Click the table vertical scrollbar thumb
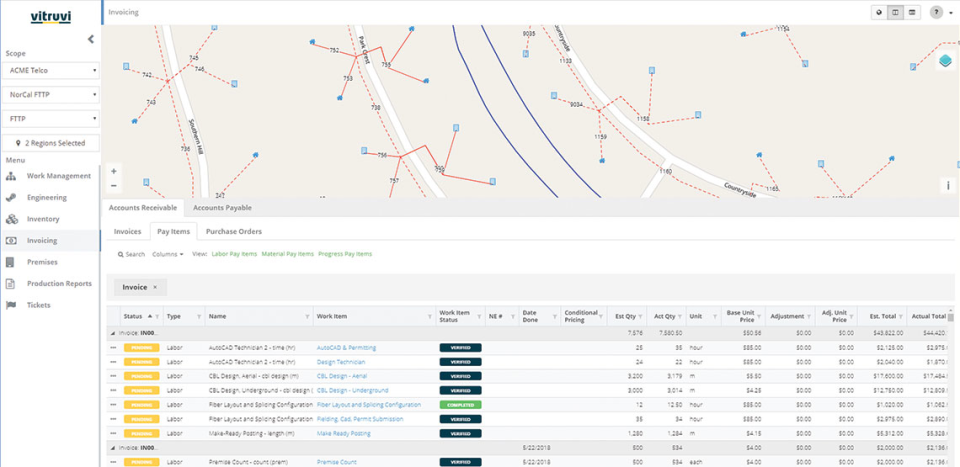This screenshot has height=467, width=960. point(950,318)
